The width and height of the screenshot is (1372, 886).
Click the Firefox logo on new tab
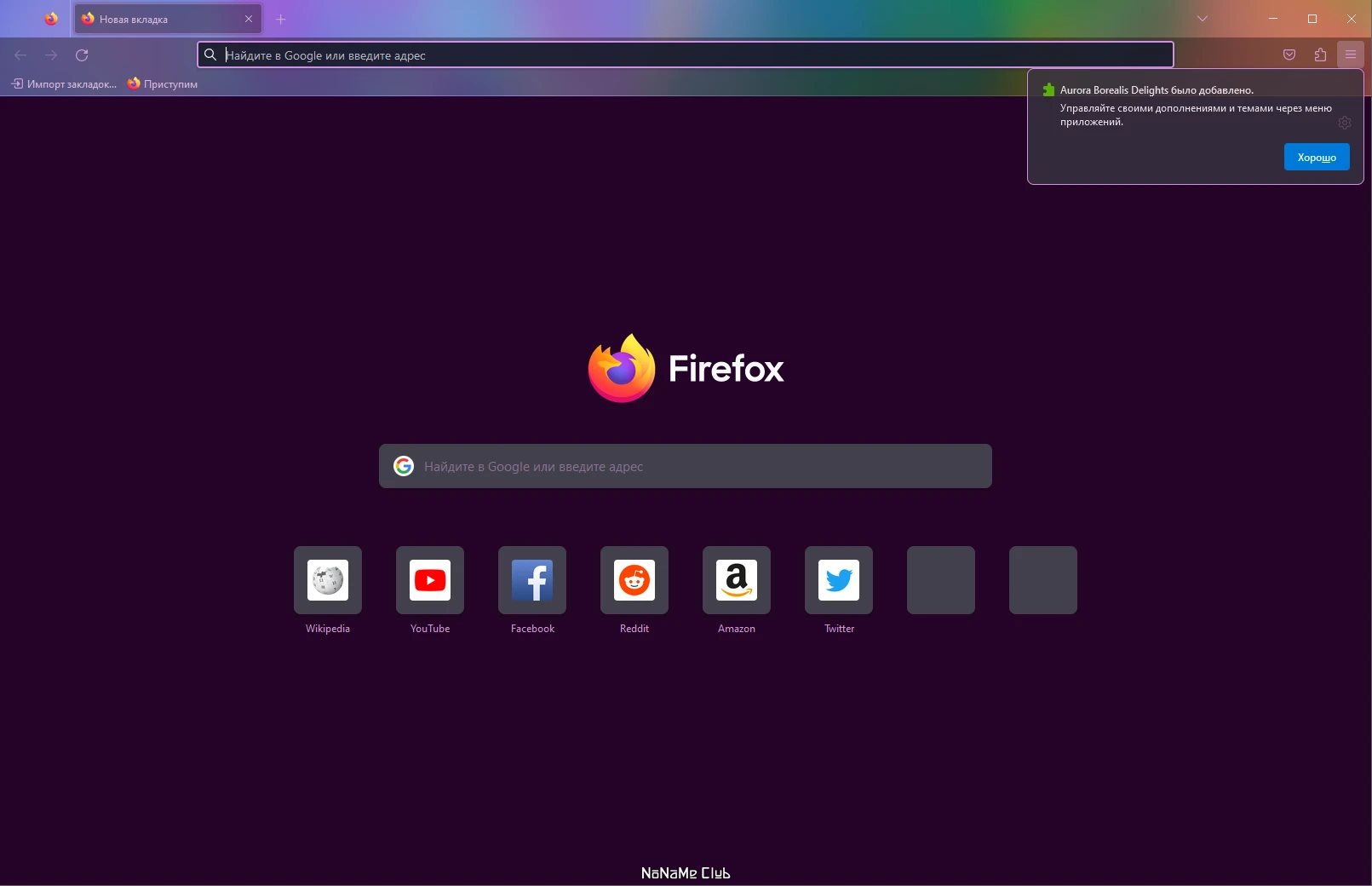(x=622, y=368)
